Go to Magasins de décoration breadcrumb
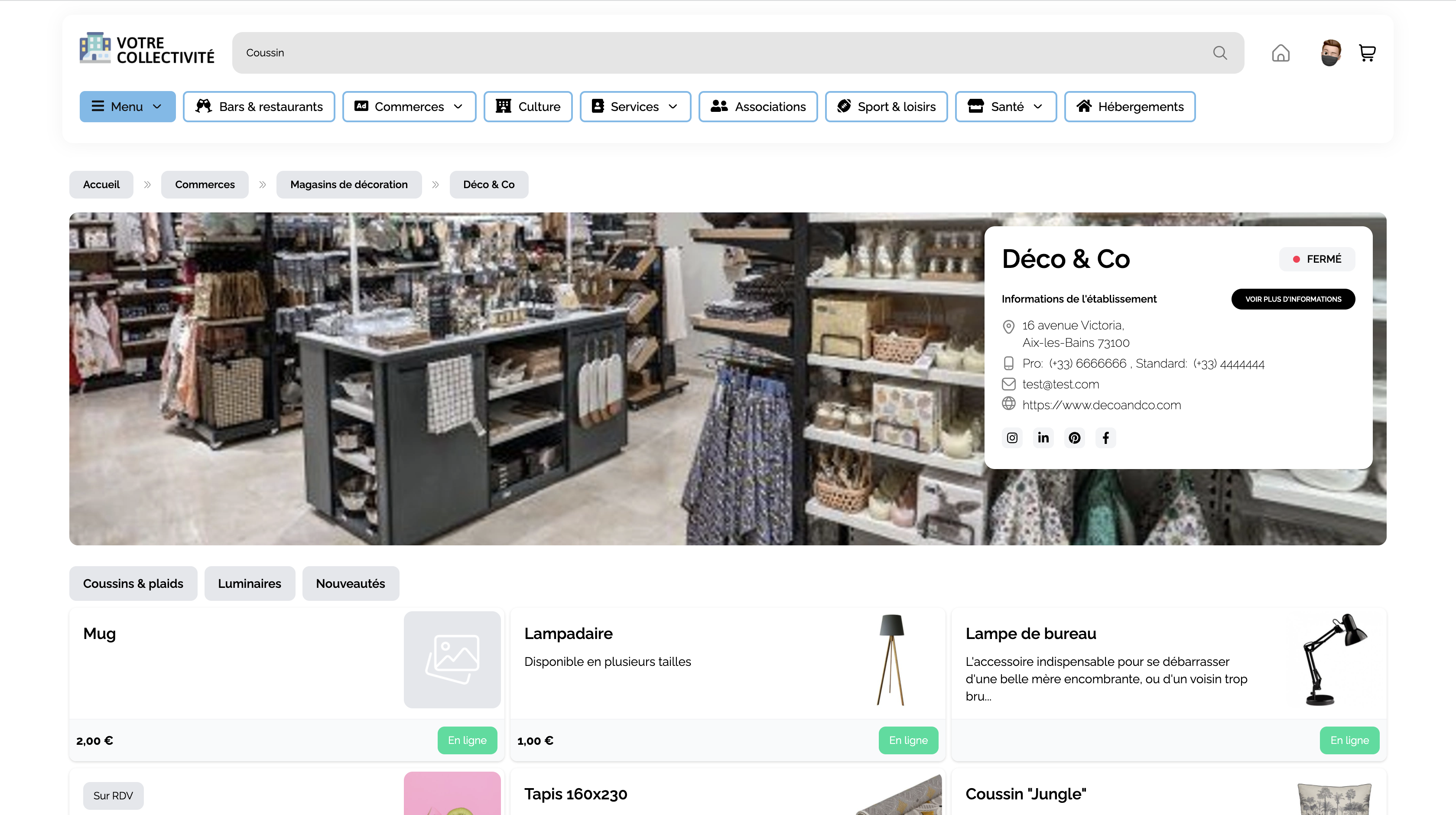Viewport: 1456px width, 815px height. [349, 184]
